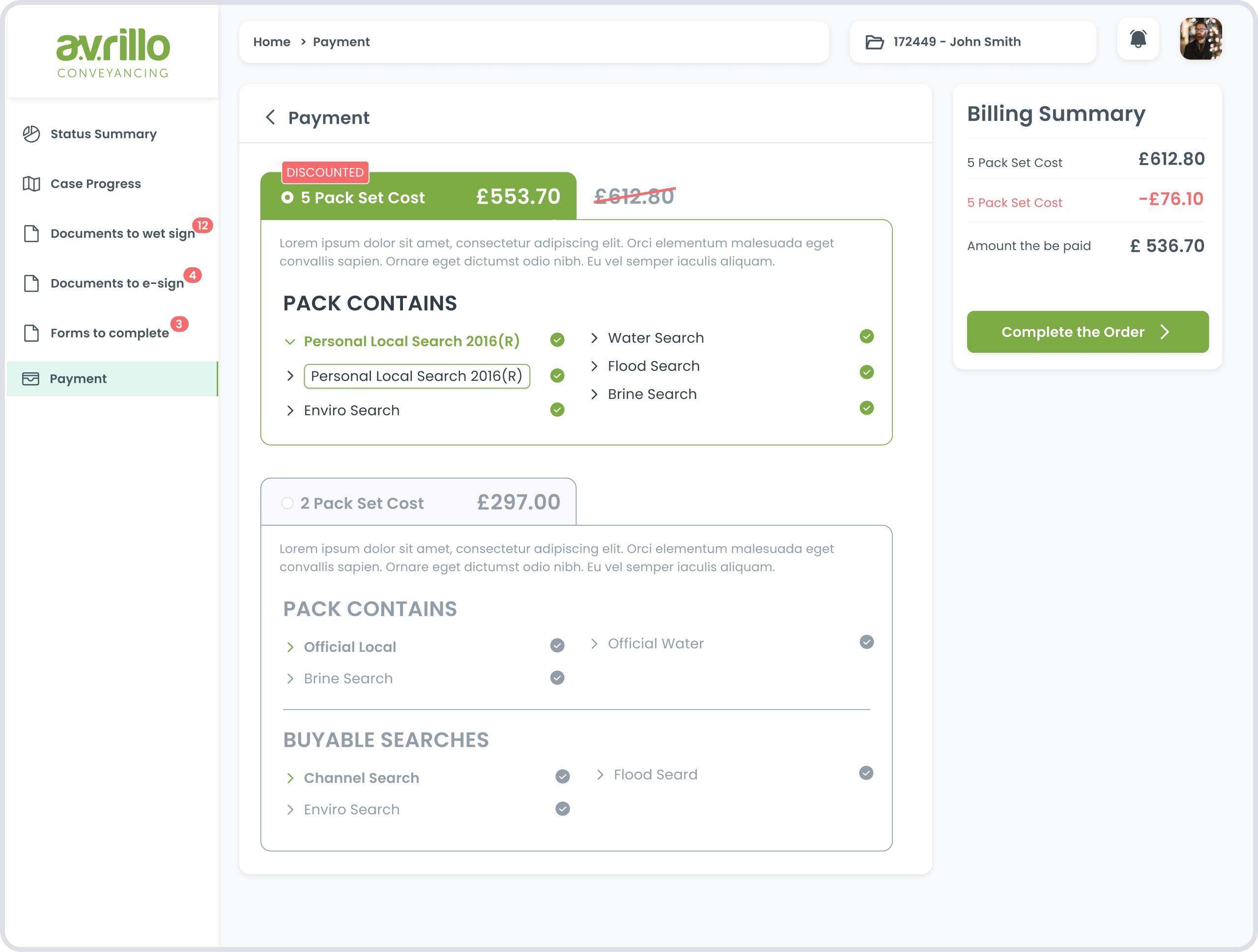The width and height of the screenshot is (1258, 952).
Task: Click the case folder icon
Action: tap(874, 42)
